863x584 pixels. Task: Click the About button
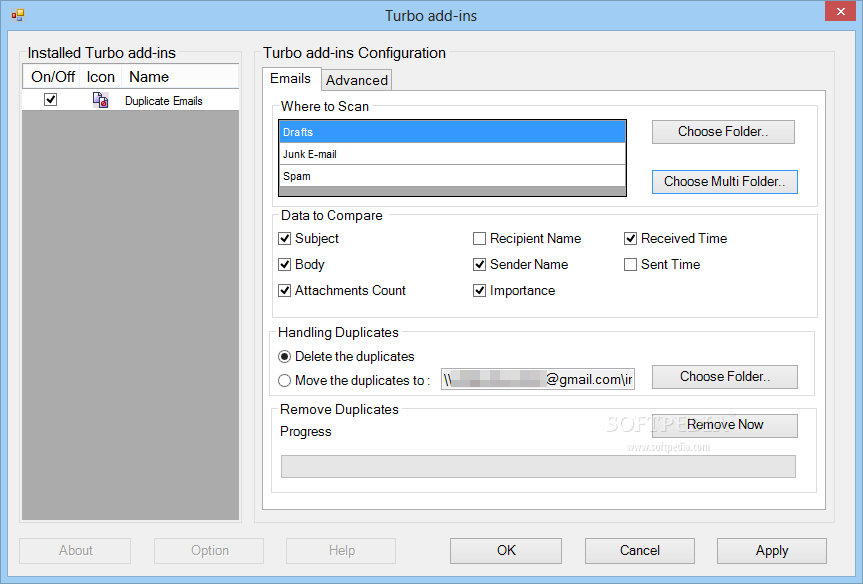click(75, 550)
